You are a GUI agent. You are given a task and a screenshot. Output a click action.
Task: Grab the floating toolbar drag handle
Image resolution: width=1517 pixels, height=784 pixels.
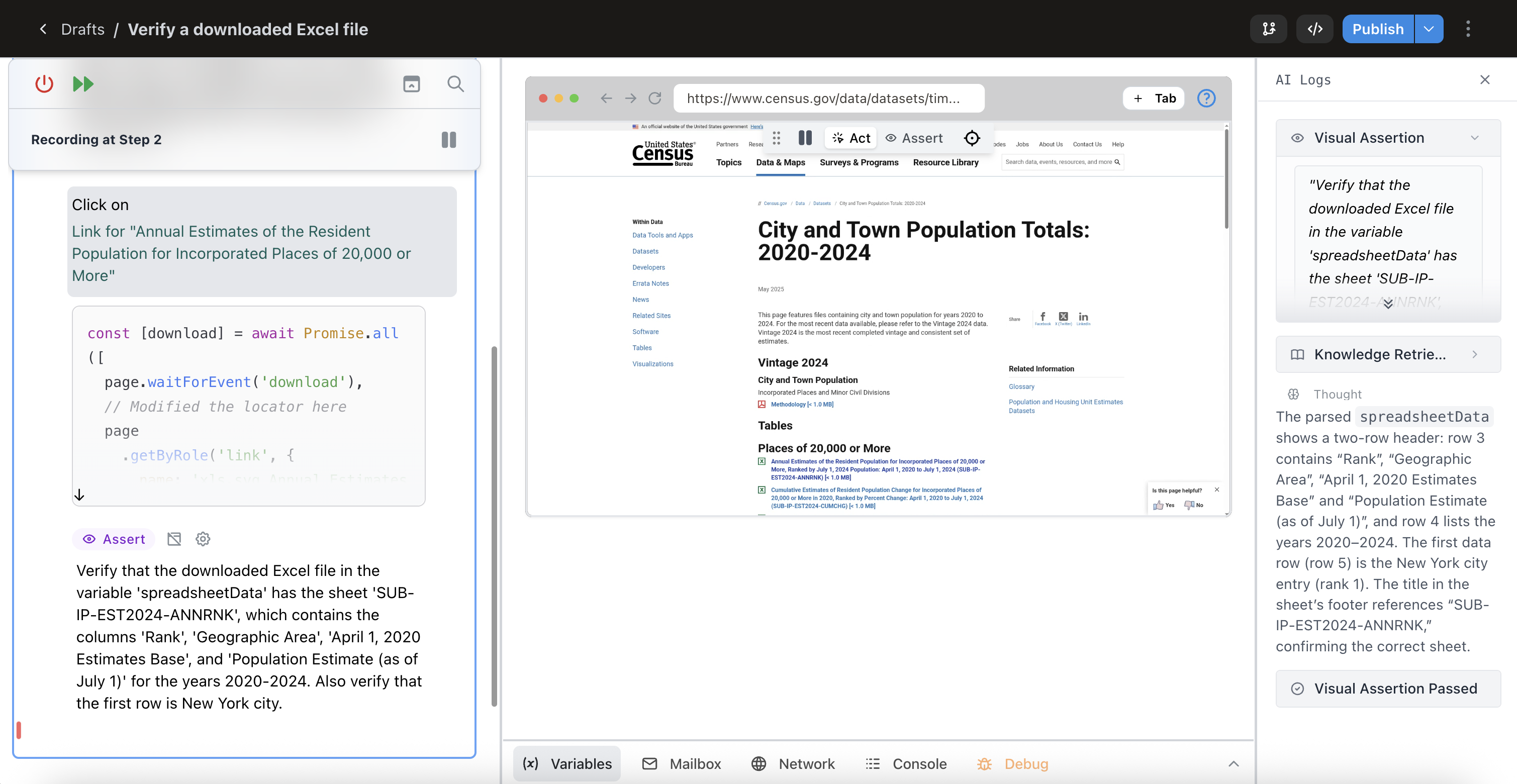(x=776, y=138)
